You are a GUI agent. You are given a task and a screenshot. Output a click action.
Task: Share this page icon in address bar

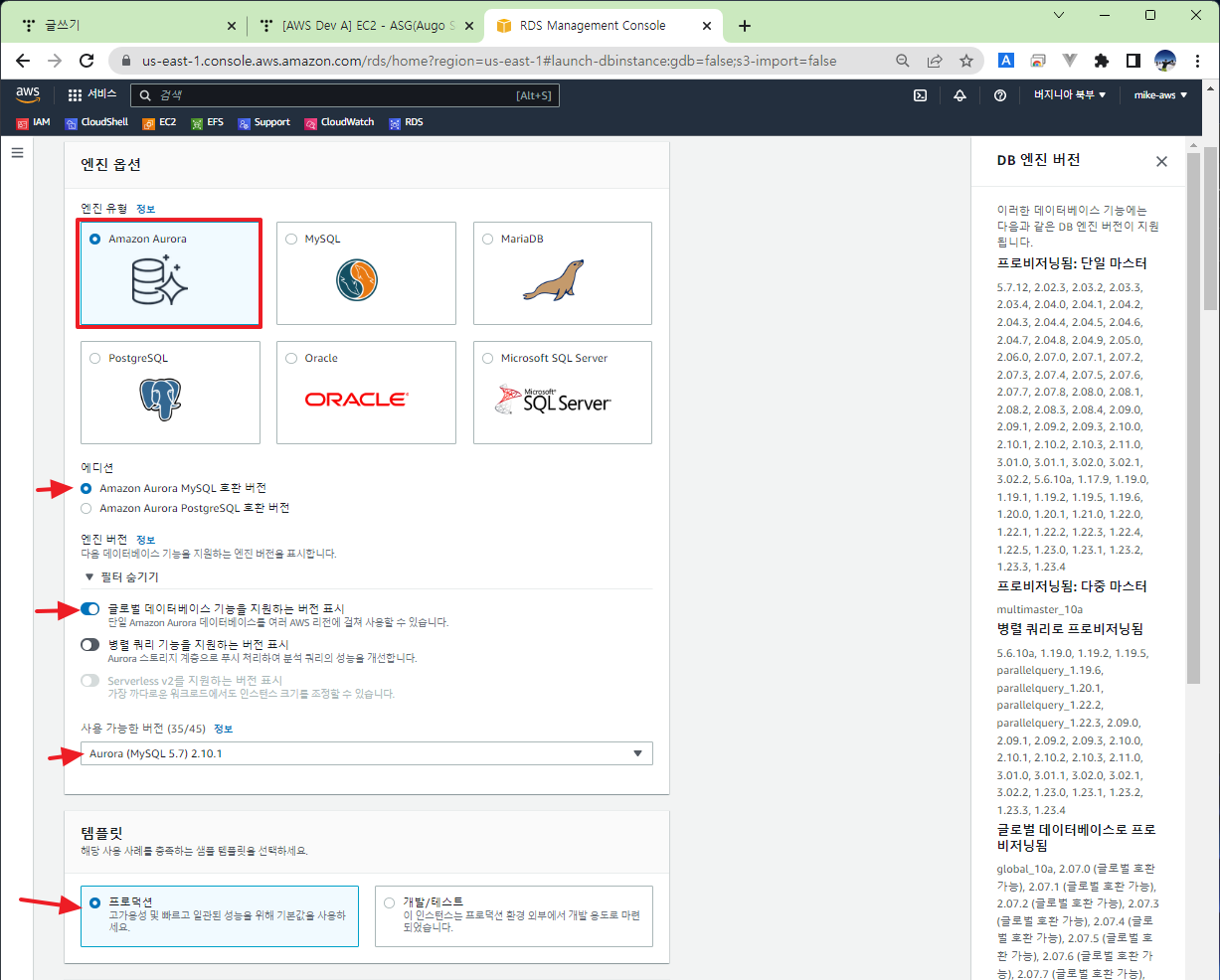point(935,61)
